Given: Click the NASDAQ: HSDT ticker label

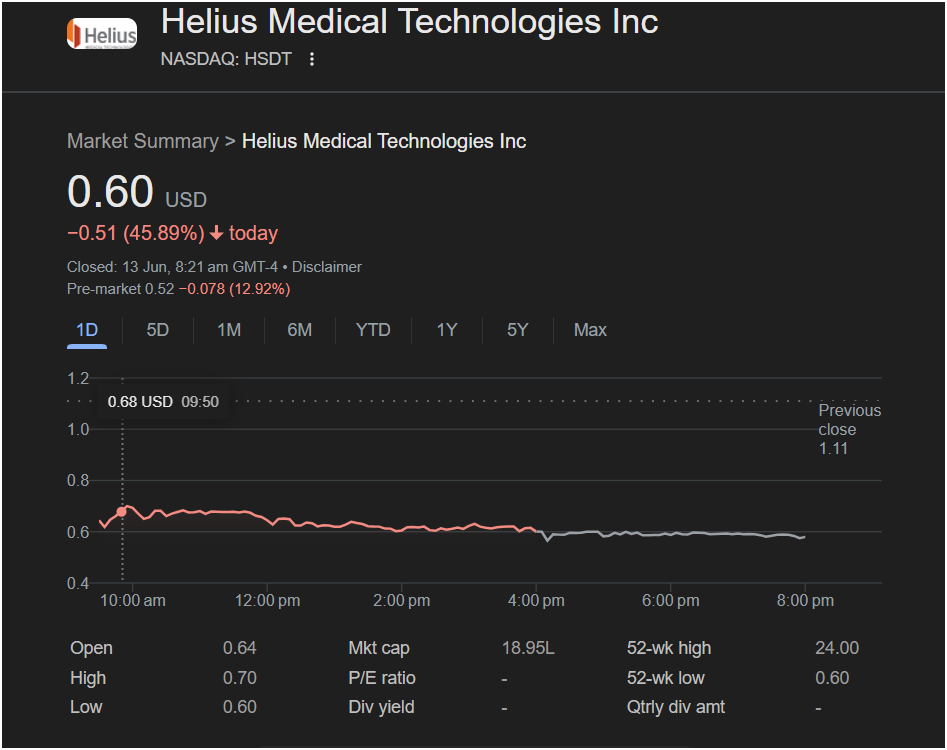Looking at the screenshot, I should point(226,59).
